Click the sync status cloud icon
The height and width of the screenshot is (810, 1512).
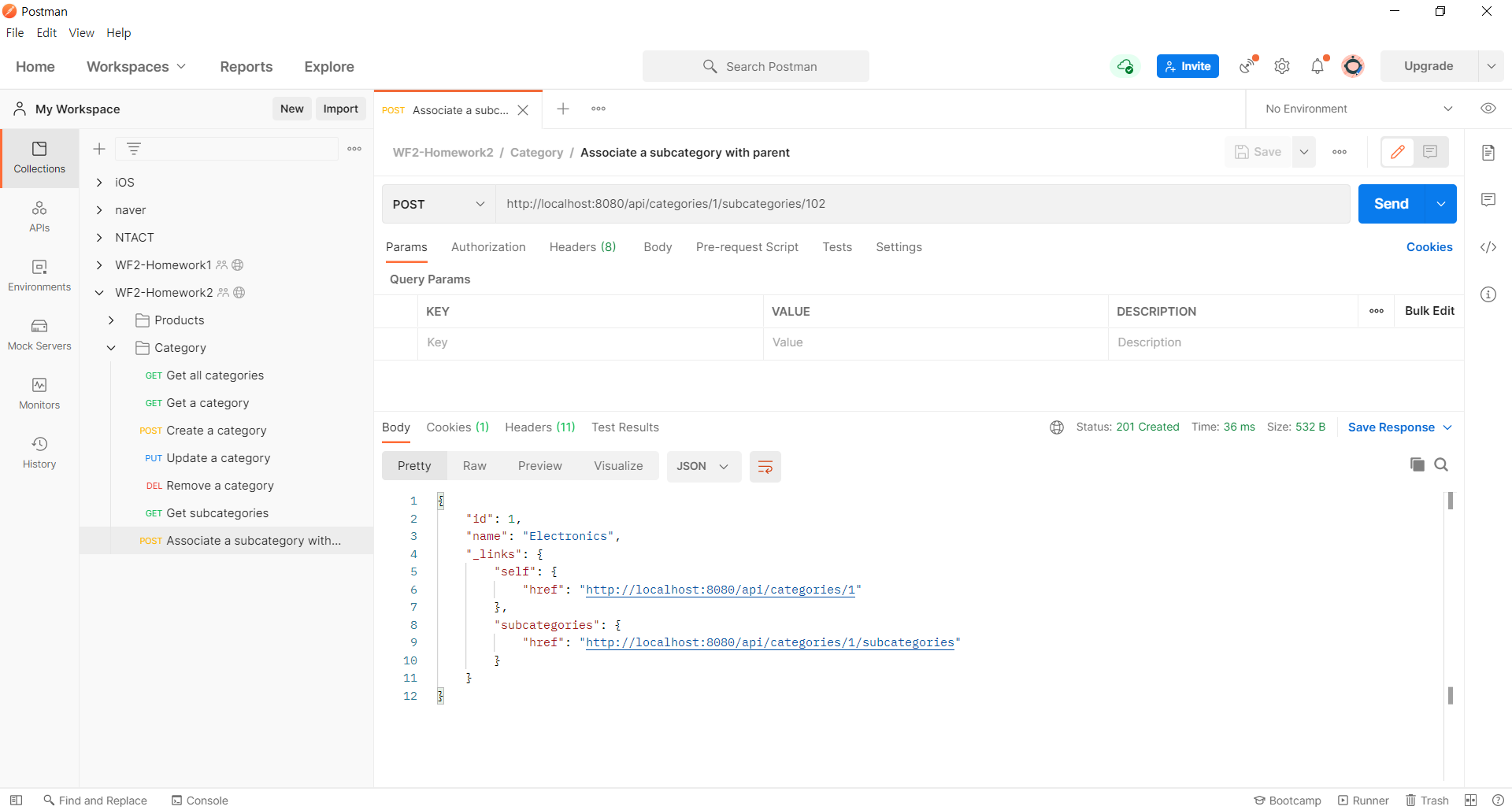point(1125,66)
